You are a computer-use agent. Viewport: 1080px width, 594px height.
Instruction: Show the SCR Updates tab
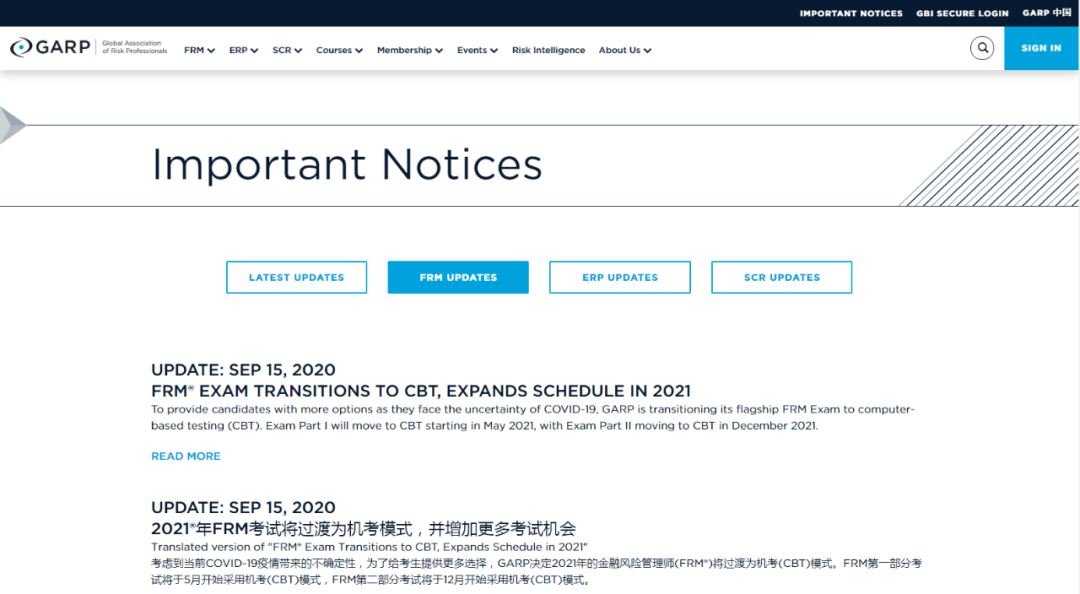click(x=782, y=277)
